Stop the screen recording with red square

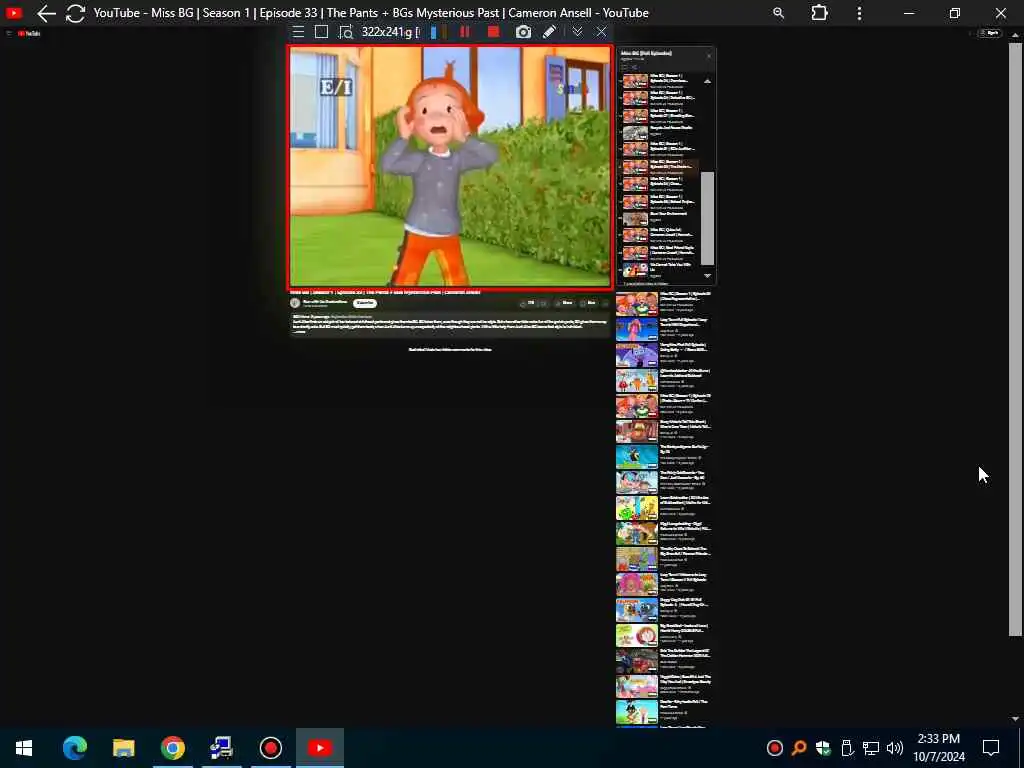493,32
